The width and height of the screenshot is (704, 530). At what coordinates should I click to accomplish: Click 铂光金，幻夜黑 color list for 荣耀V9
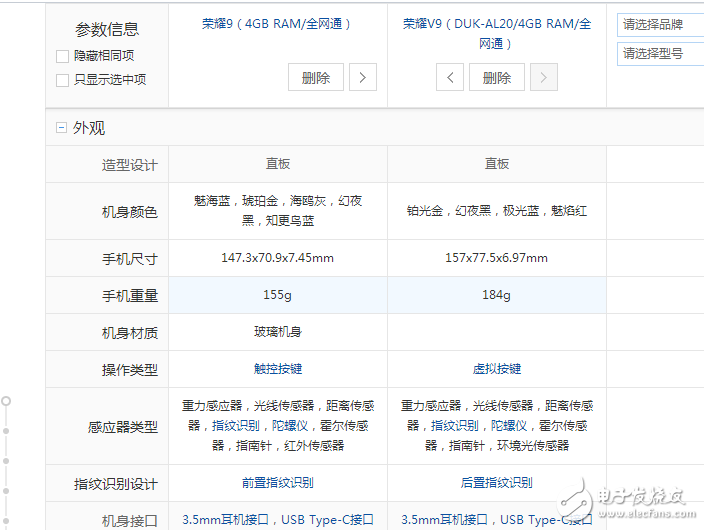[x=497, y=211]
